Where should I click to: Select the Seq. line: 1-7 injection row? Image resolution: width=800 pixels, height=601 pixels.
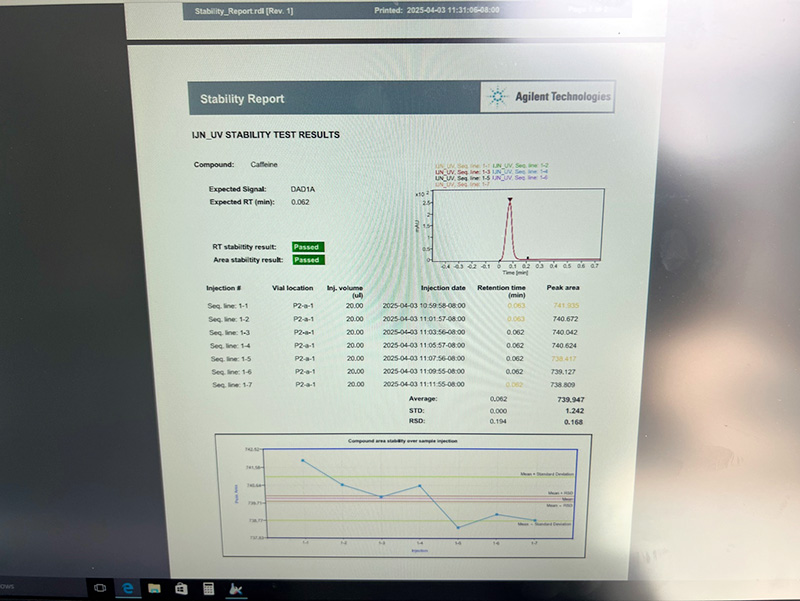229,384
